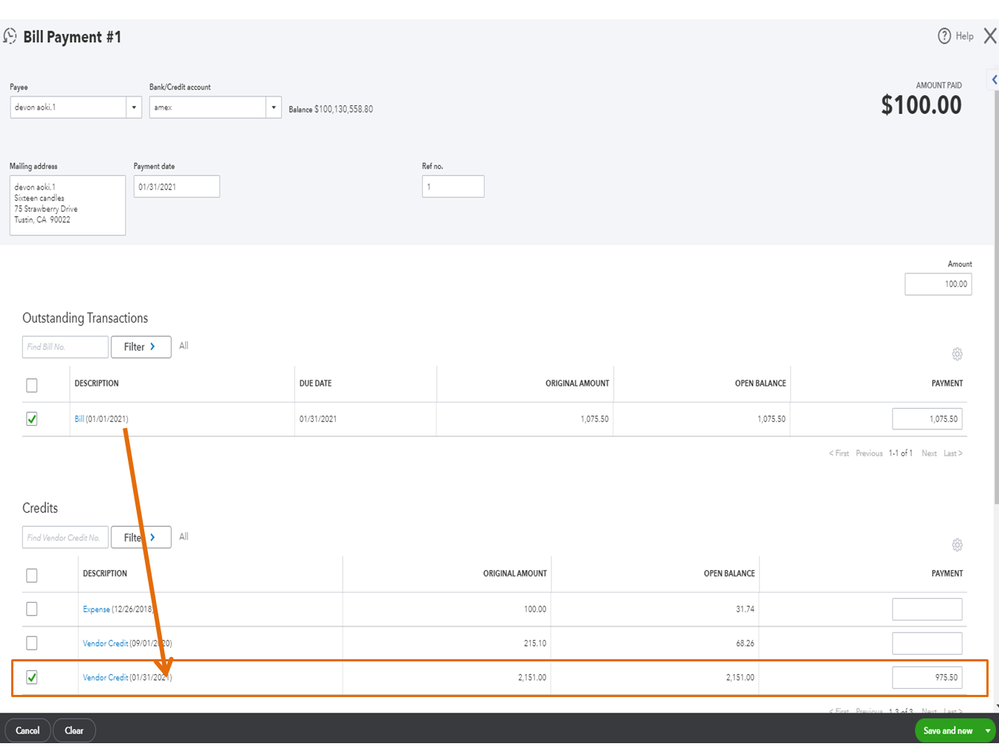Open the Bank/Credit account dropdown arrow
This screenshot has height=749, width=999.
[x=273, y=108]
